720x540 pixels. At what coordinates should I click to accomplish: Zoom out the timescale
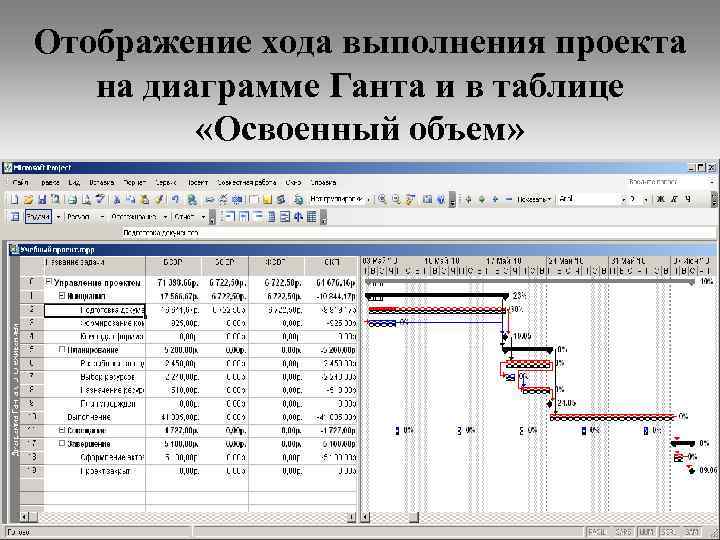[396, 199]
